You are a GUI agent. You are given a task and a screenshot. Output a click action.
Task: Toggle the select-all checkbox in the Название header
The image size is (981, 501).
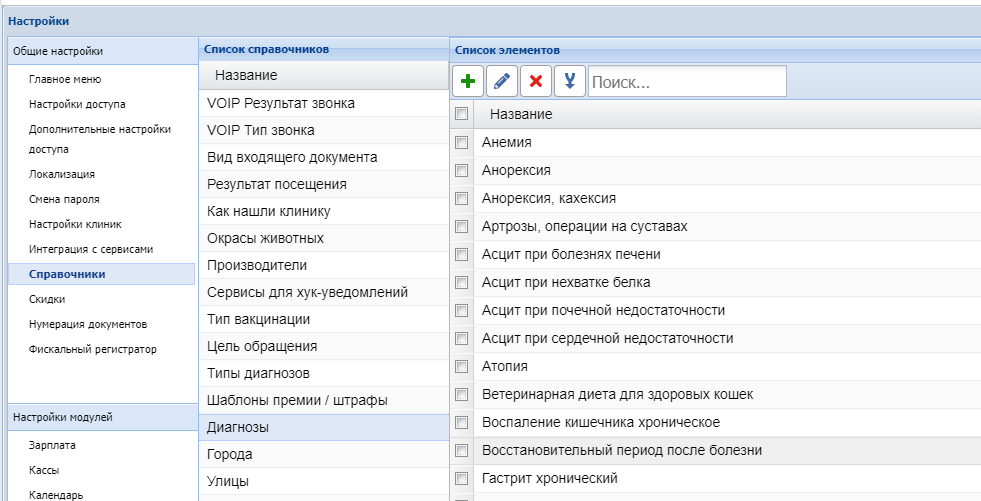click(461, 114)
